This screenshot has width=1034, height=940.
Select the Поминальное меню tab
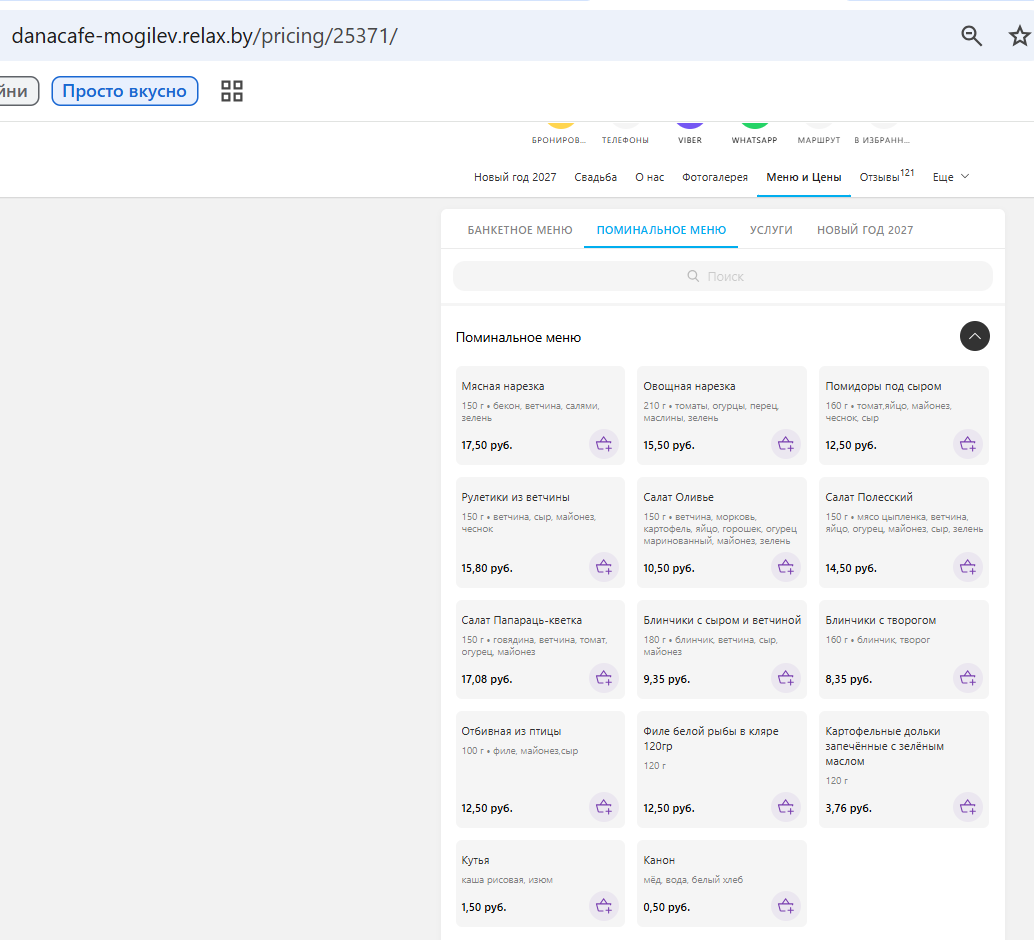point(661,230)
